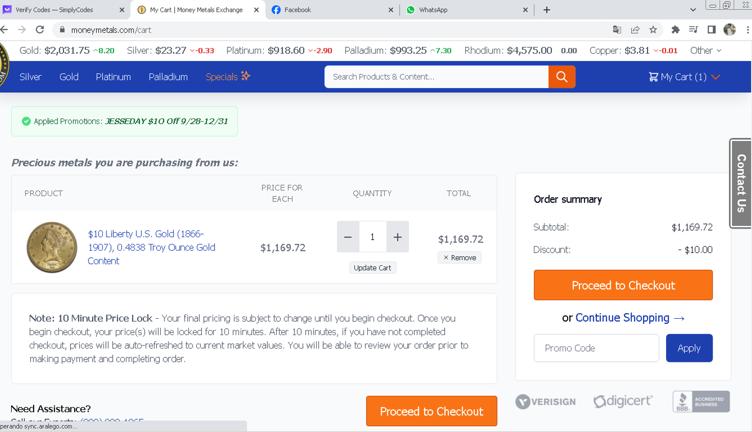The image size is (752, 432).
Task: Click the Palladium spot price $993.25
Action: point(408,50)
